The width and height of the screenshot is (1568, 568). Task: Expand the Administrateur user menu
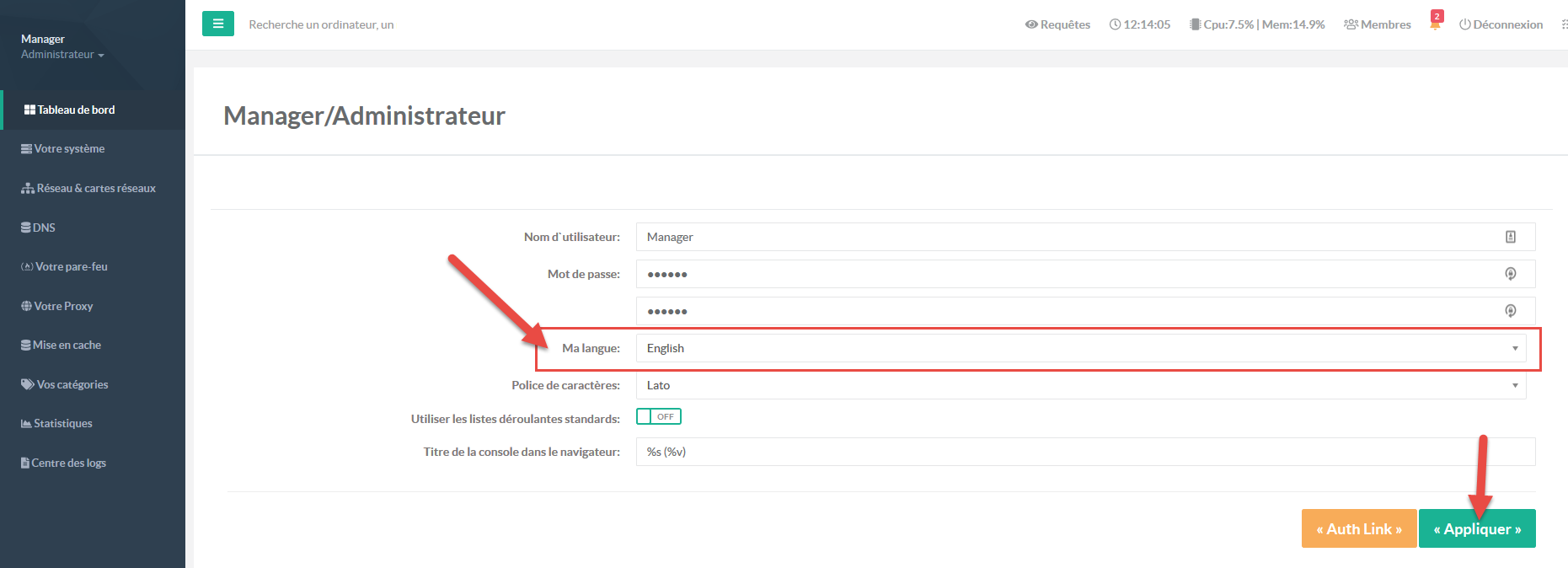click(x=62, y=55)
